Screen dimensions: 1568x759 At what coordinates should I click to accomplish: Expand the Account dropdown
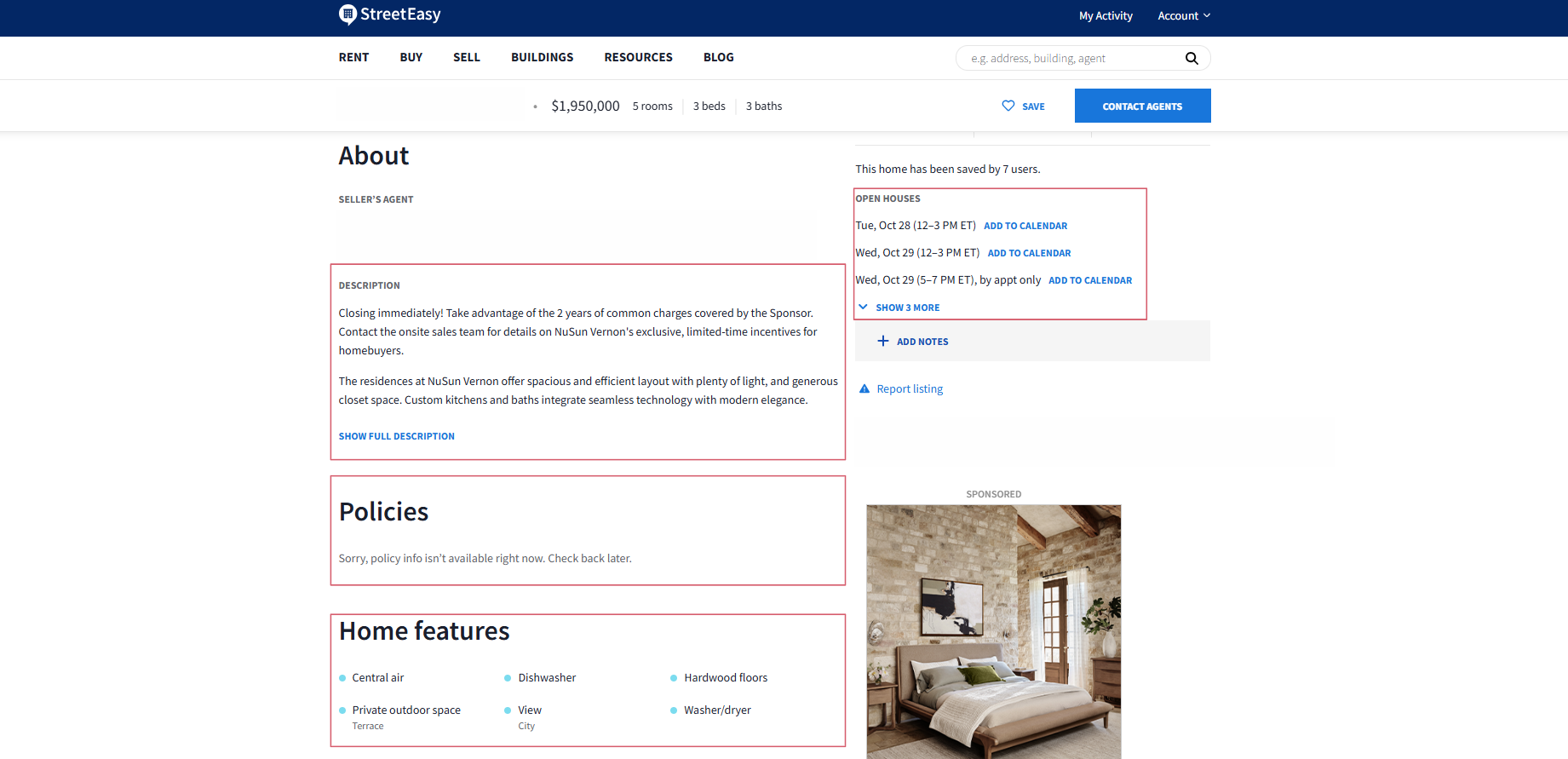tap(1183, 16)
